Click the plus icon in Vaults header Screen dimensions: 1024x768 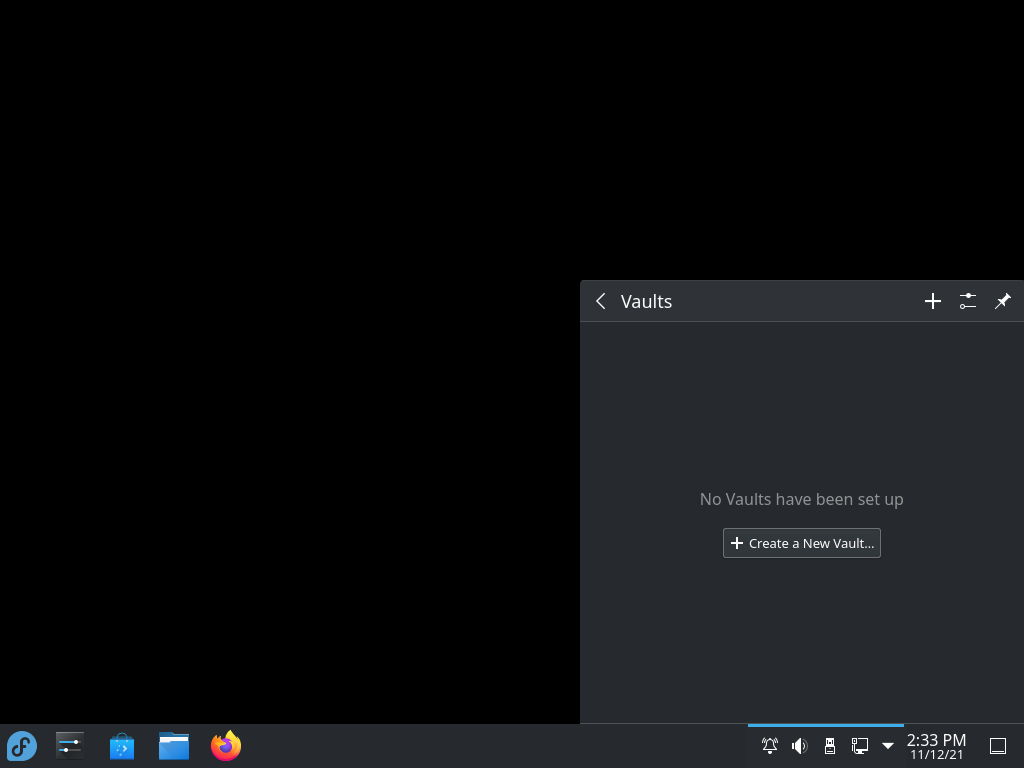click(933, 301)
